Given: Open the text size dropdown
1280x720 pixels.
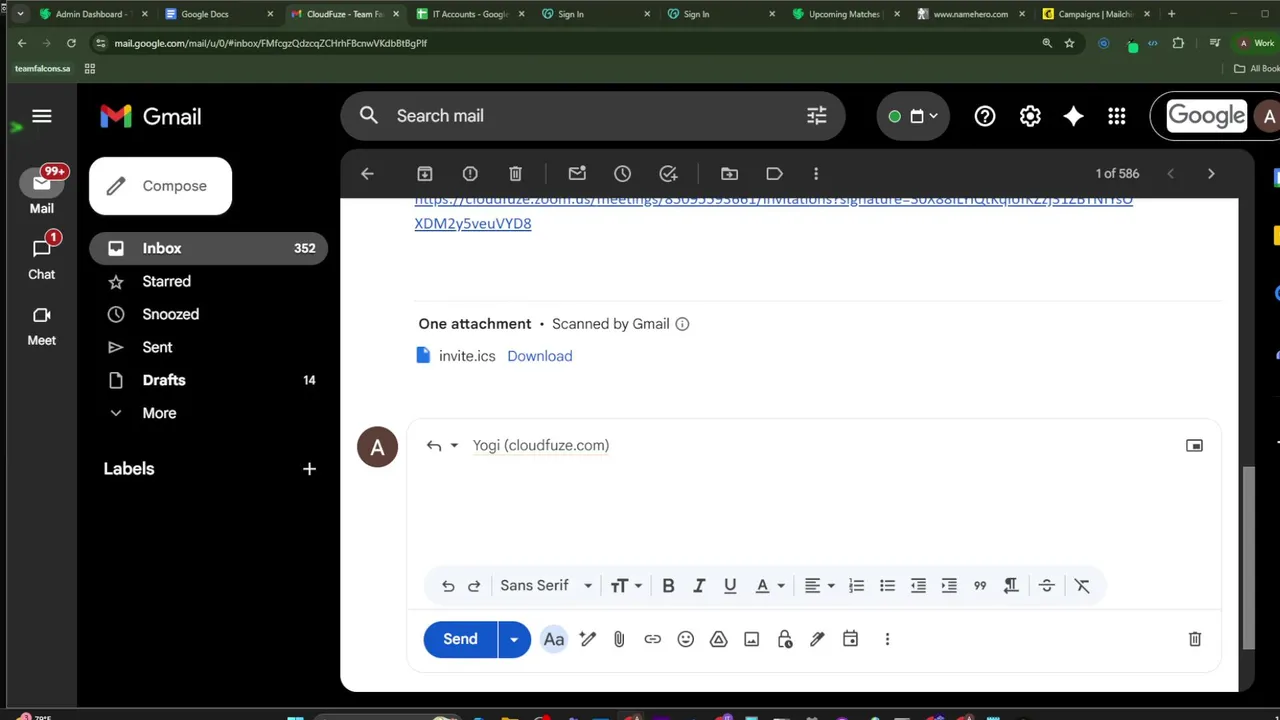Looking at the screenshot, I should (x=626, y=586).
